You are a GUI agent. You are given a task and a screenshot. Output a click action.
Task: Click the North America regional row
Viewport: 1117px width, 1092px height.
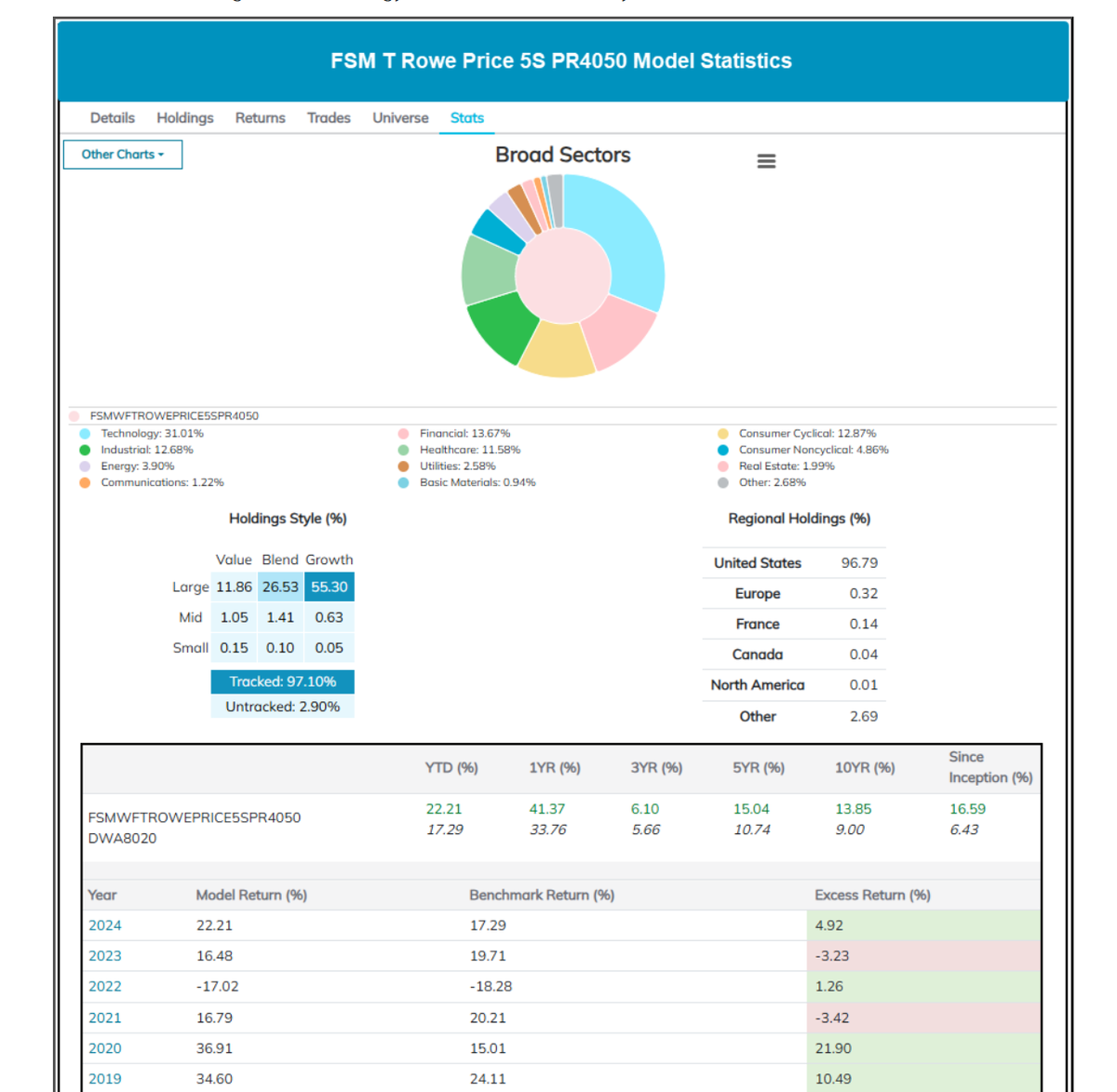pyautogui.click(x=794, y=685)
